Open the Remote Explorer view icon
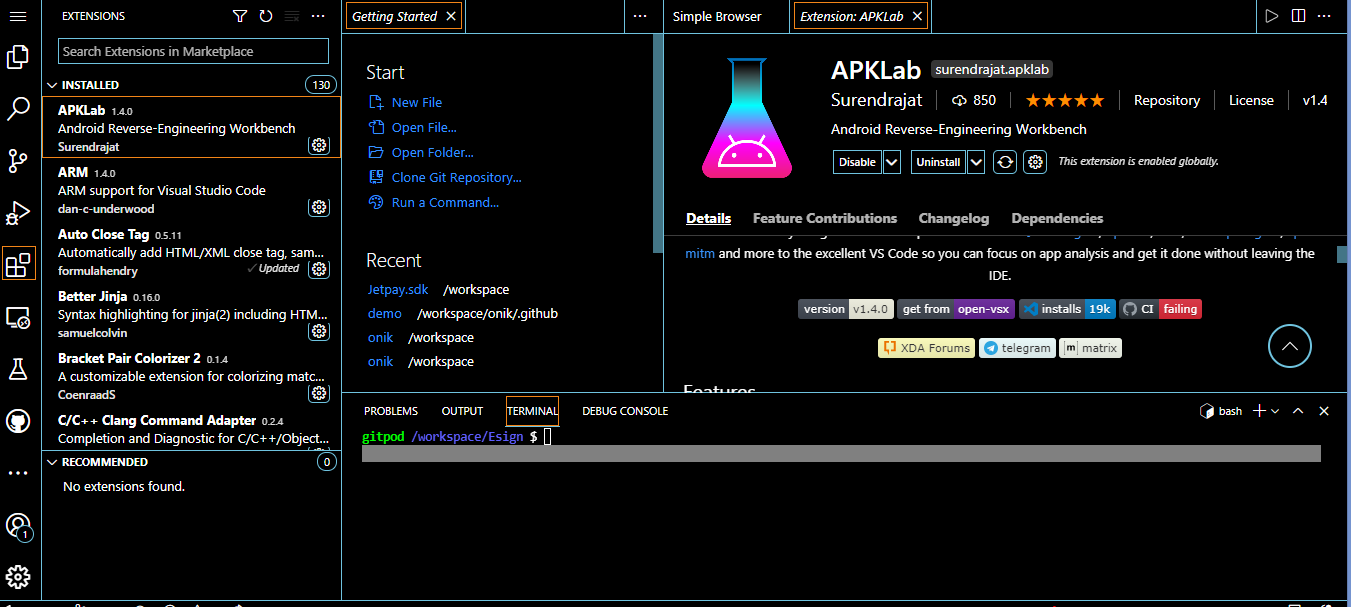The height and width of the screenshot is (607, 1351). click(x=18, y=317)
